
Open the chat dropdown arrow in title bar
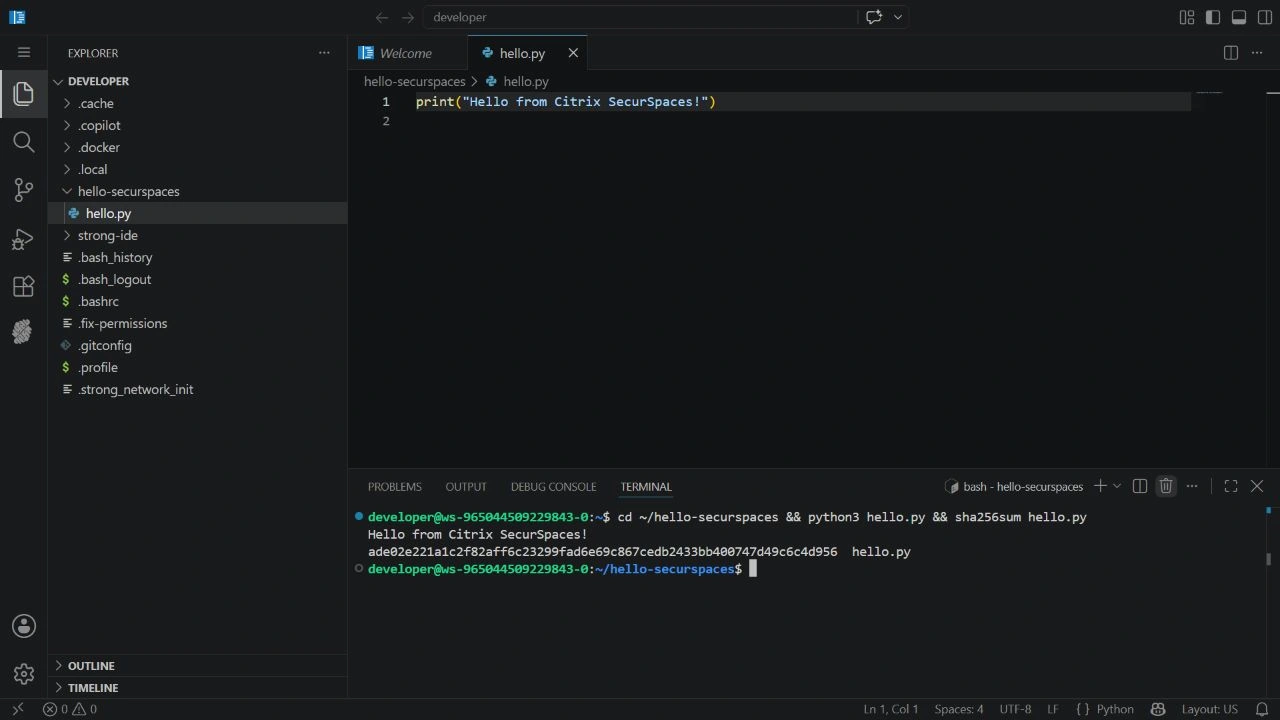(x=898, y=17)
